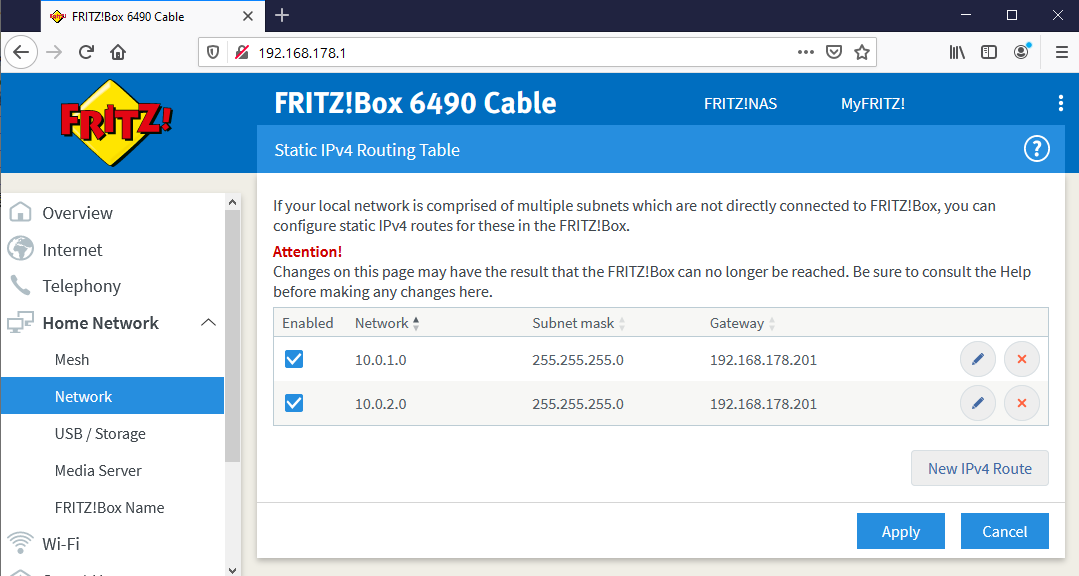Go to the browser home page icon
Screen dimensions: 1079x576
118,52
